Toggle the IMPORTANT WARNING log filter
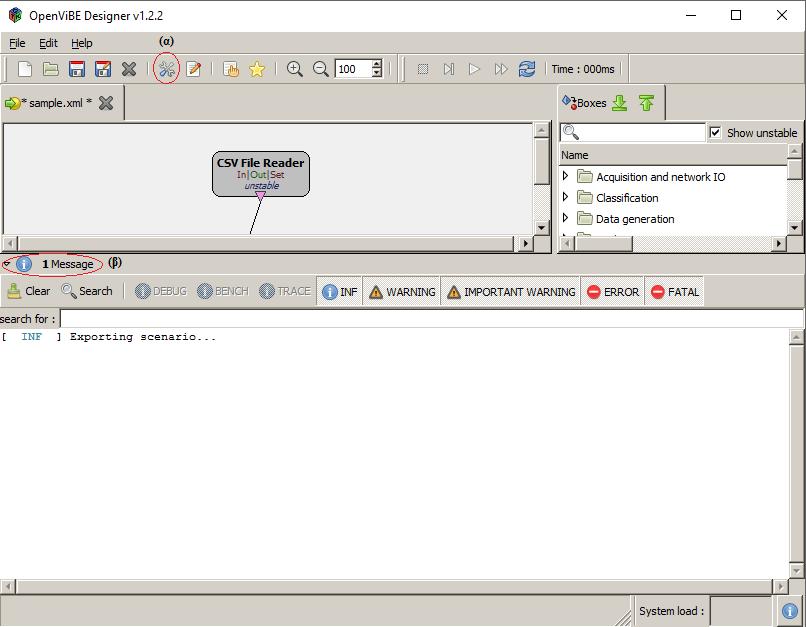Image resolution: width=806 pixels, height=627 pixels. point(510,291)
